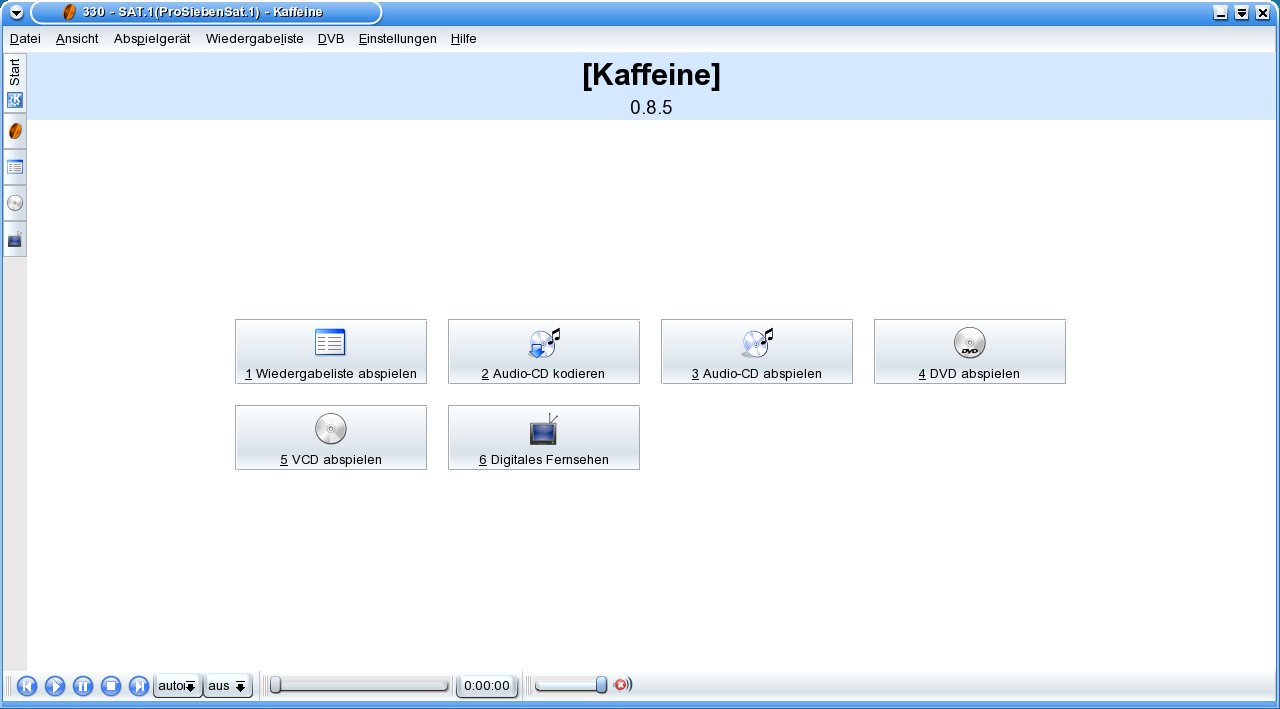Viewport: 1280px width, 709px height.
Task: Stop playback with the stop button
Action: [x=111, y=686]
